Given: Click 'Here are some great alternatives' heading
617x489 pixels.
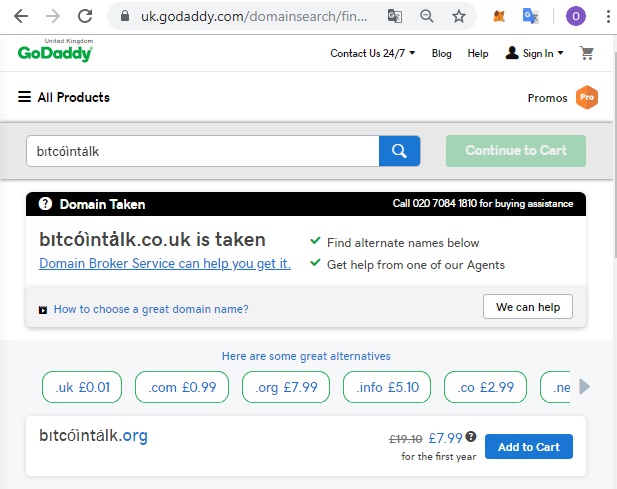Looking at the screenshot, I should [x=306, y=356].
